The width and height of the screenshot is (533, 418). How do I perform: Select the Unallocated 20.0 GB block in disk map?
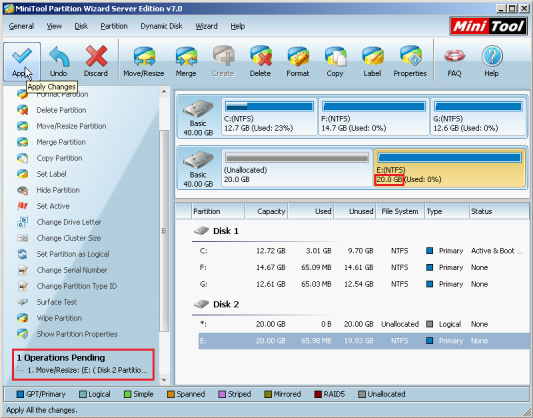coord(297,168)
